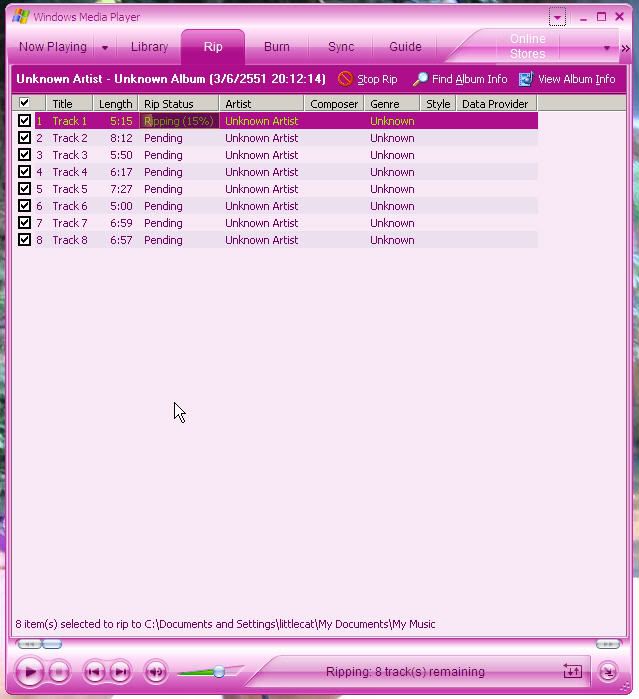Click the View Album Info icon
Image resolution: width=639 pixels, height=699 pixels.
[526, 79]
